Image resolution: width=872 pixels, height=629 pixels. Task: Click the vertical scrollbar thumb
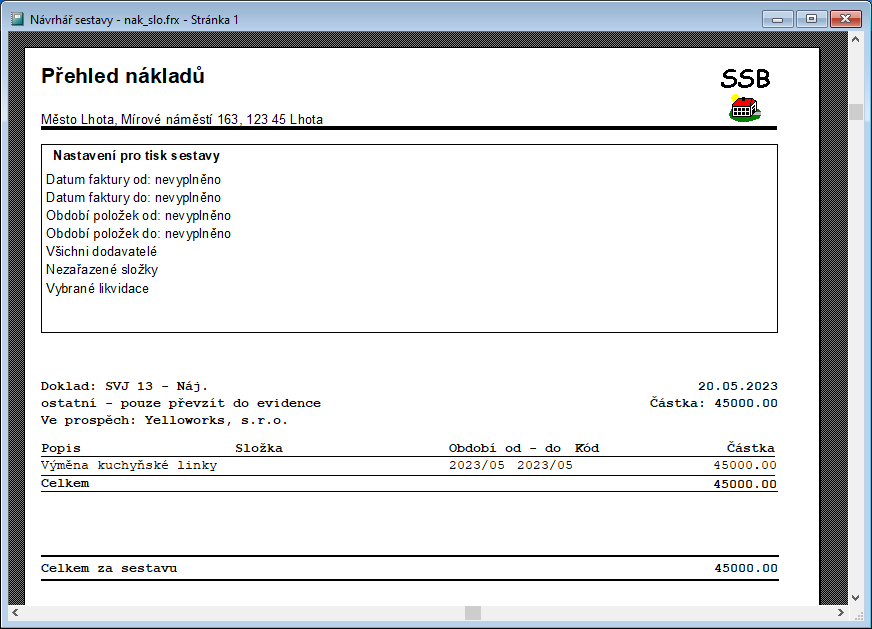[856, 111]
